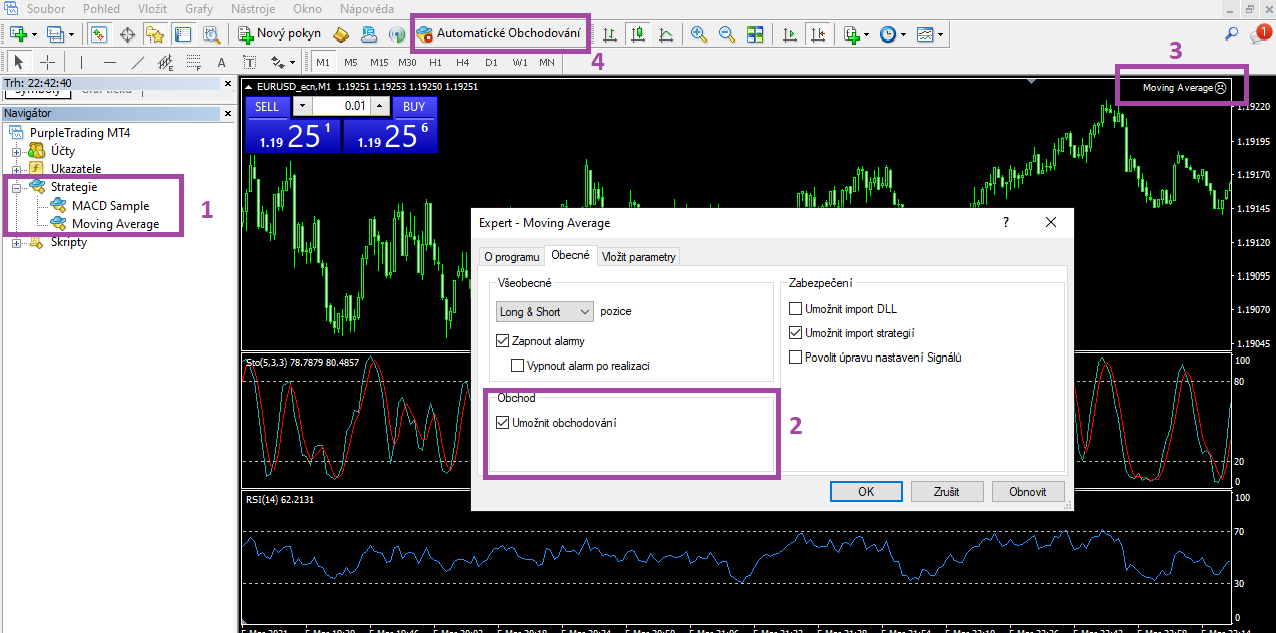Screen dimensions: 1276x633
Task: Expand the Účty tree node
Action: (16, 151)
